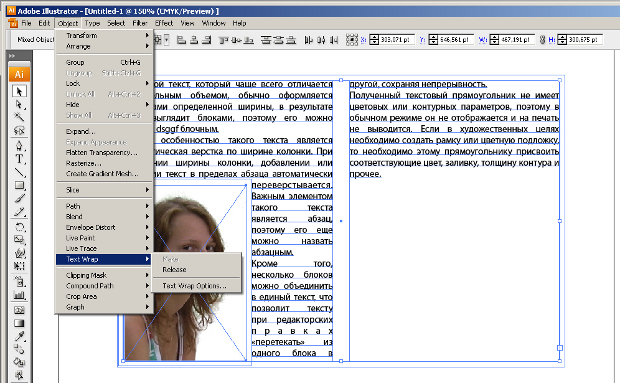Expand the Envelope Distort submenu
Screen dimensions: 620x383
click(104, 227)
